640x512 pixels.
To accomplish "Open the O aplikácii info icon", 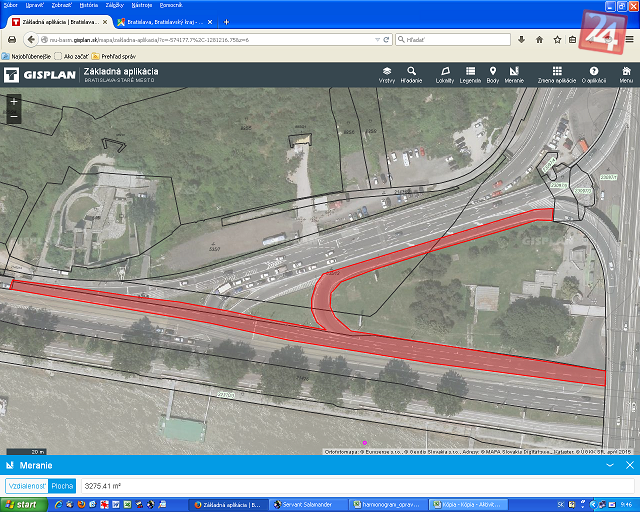I will coord(594,74).
